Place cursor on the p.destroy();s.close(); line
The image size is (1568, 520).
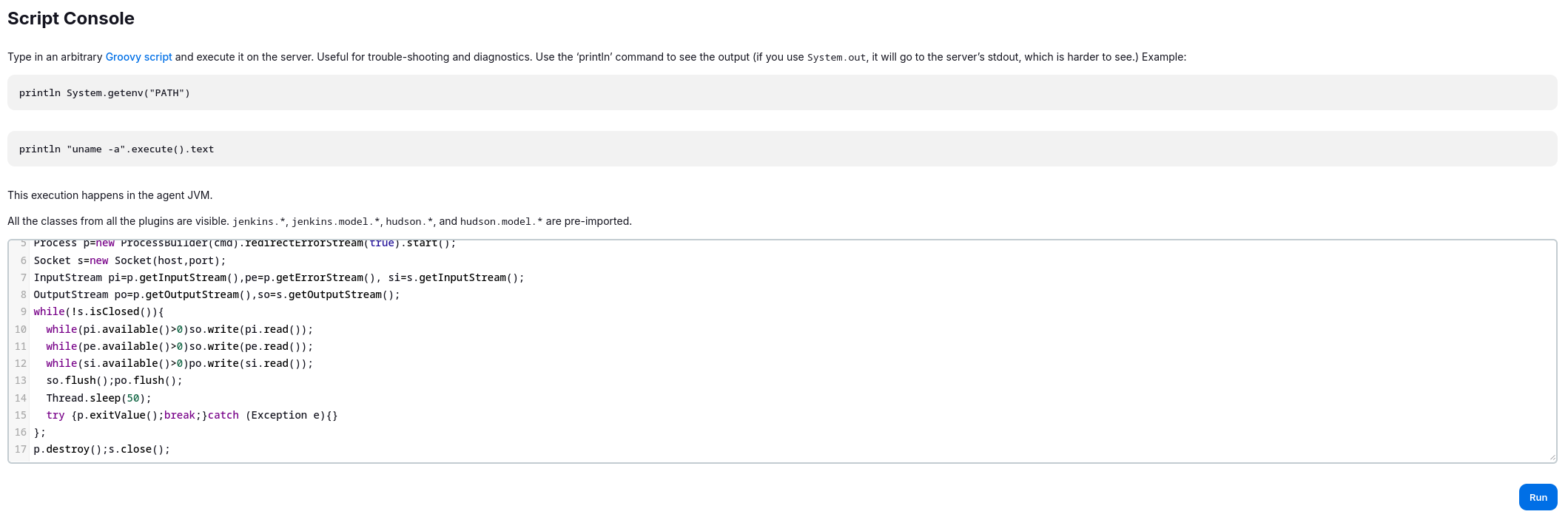click(x=101, y=449)
